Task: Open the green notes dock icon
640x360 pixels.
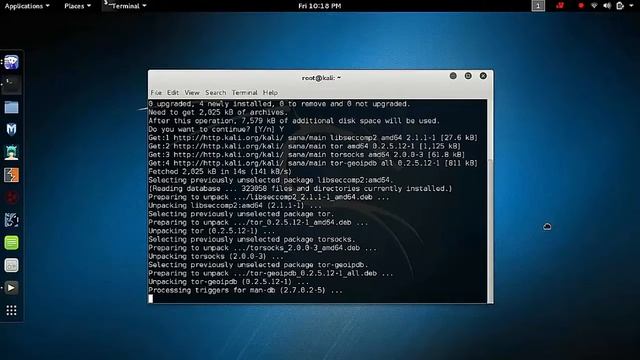Action: [11, 243]
